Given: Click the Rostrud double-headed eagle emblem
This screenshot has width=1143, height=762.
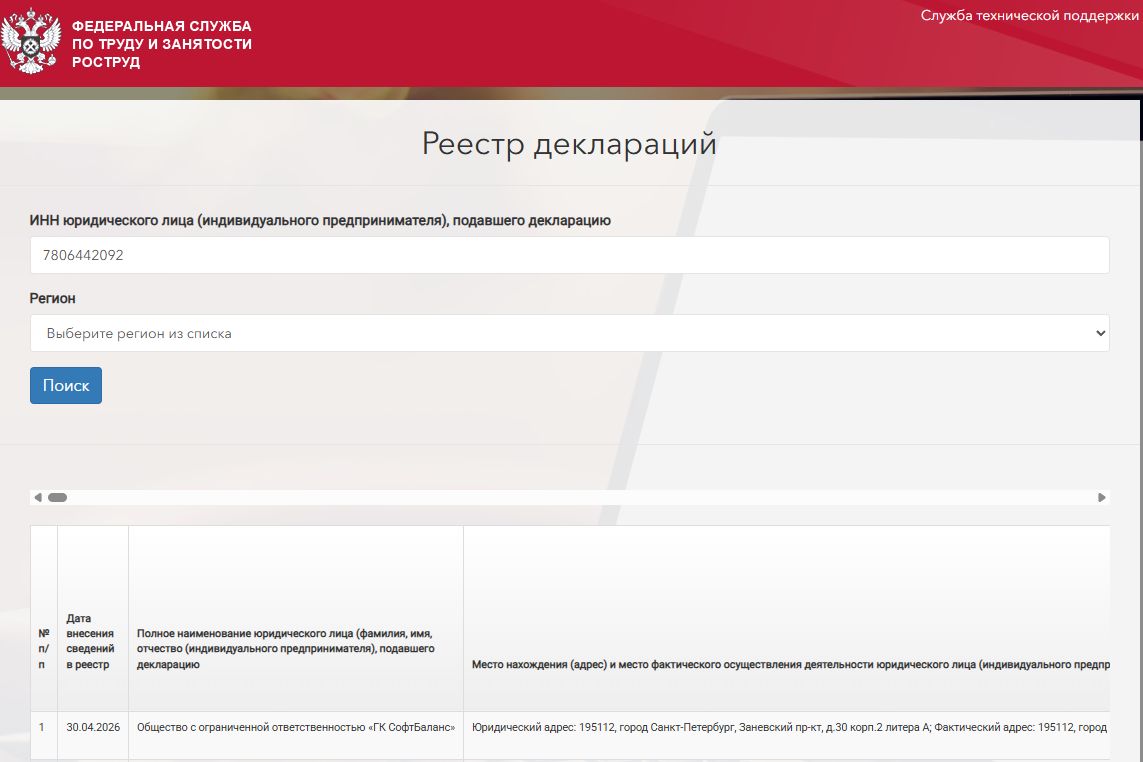Looking at the screenshot, I should (x=31, y=41).
